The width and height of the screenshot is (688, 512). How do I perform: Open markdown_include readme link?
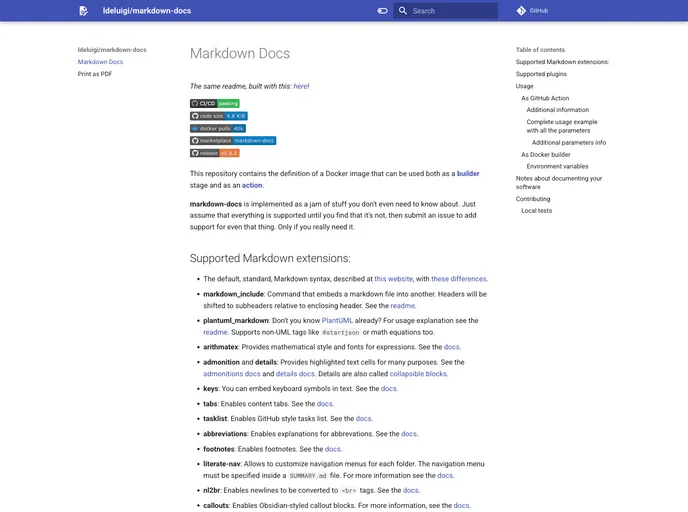(402, 305)
